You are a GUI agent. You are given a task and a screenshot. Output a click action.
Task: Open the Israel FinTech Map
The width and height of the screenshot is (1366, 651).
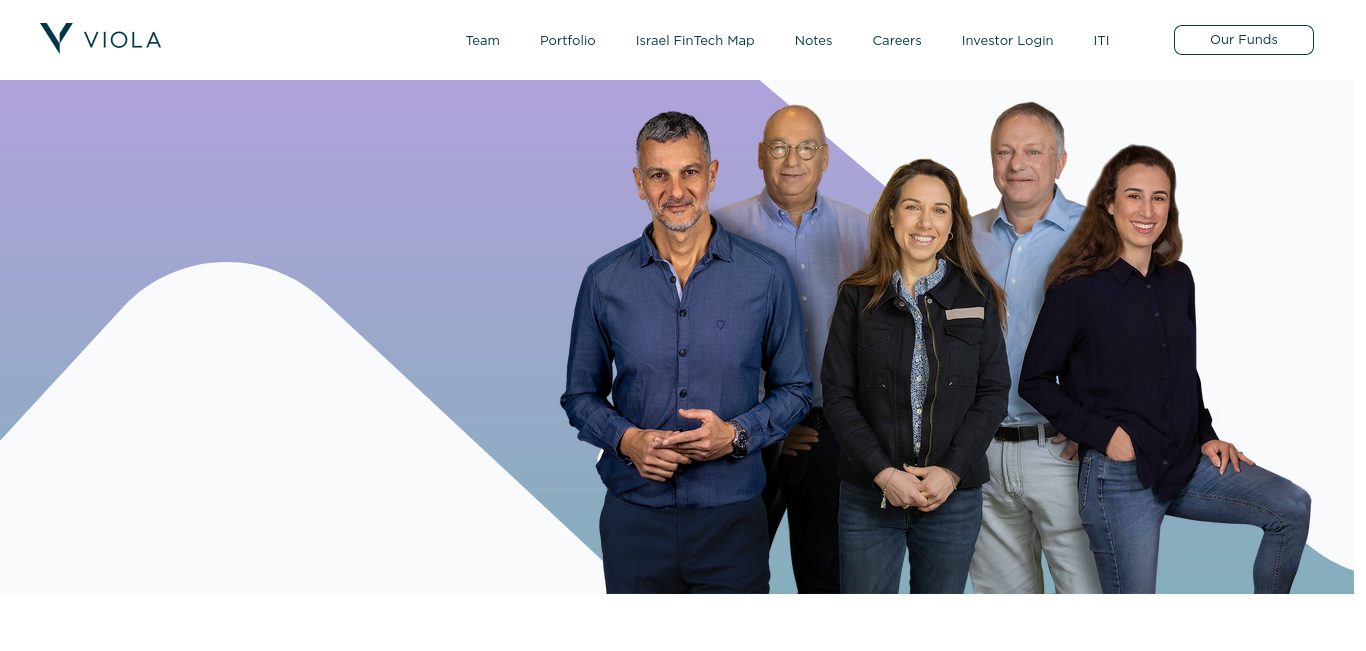coord(695,40)
